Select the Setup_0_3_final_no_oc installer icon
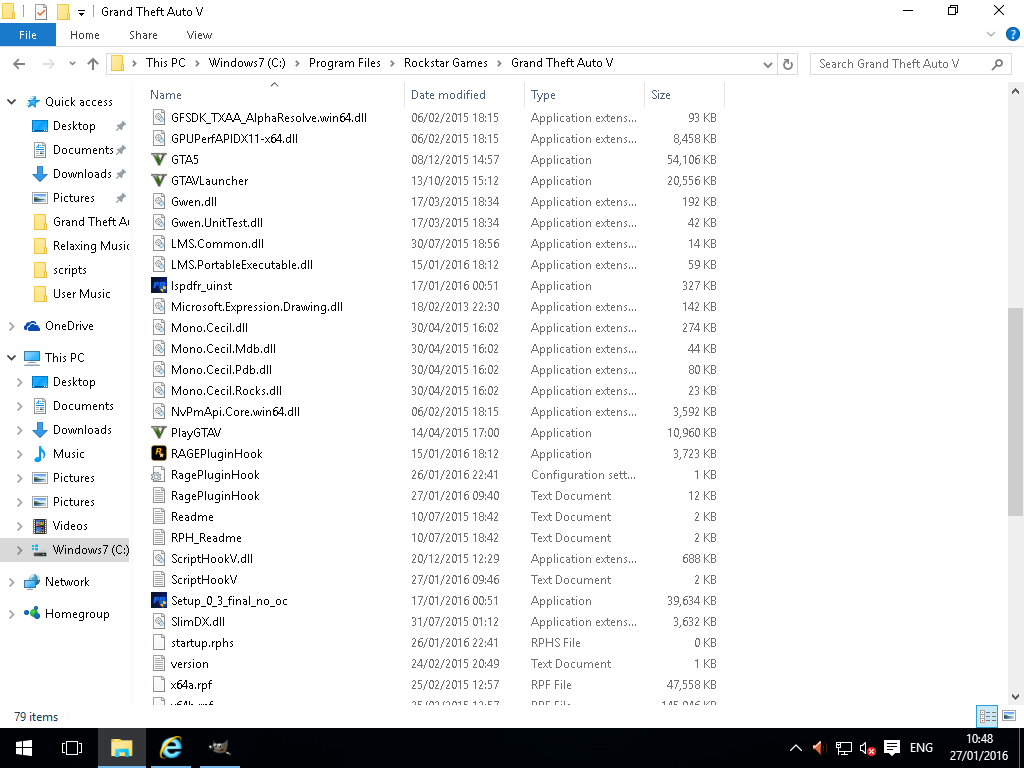1024x768 pixels. coord(158,601)
